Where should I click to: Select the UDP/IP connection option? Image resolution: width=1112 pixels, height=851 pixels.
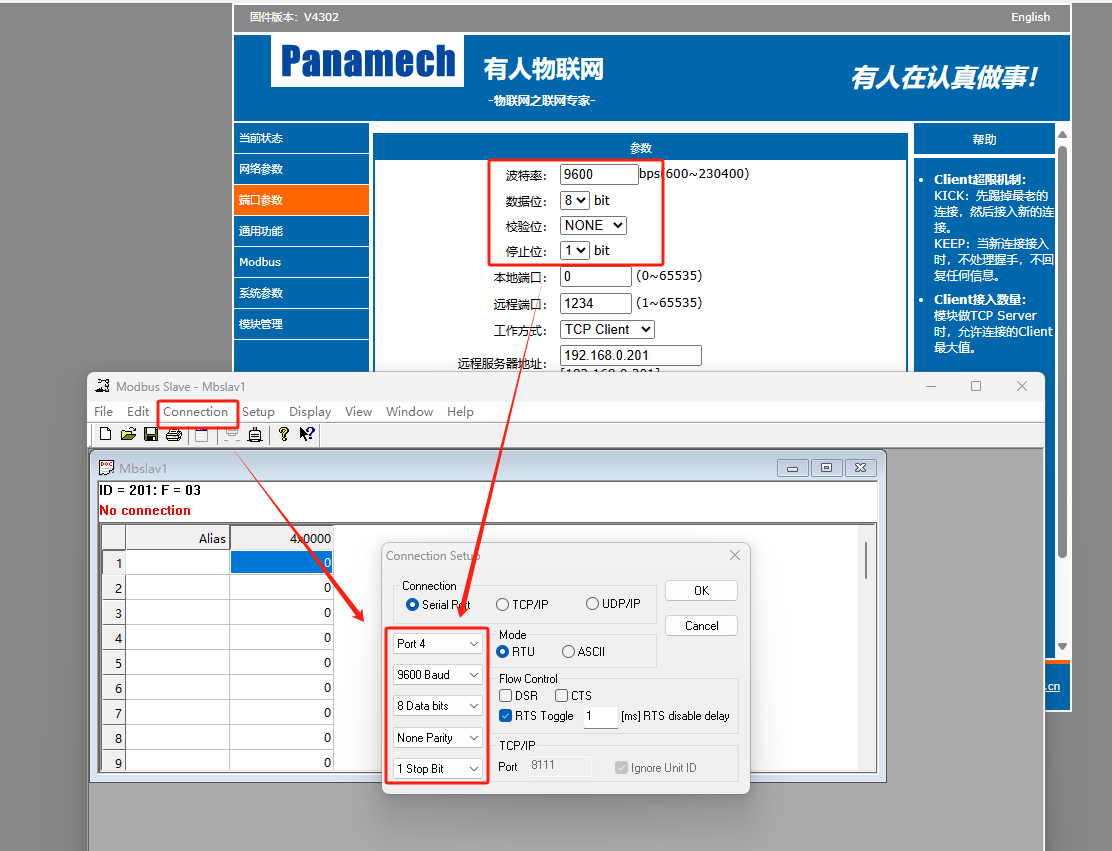(592, 604)
